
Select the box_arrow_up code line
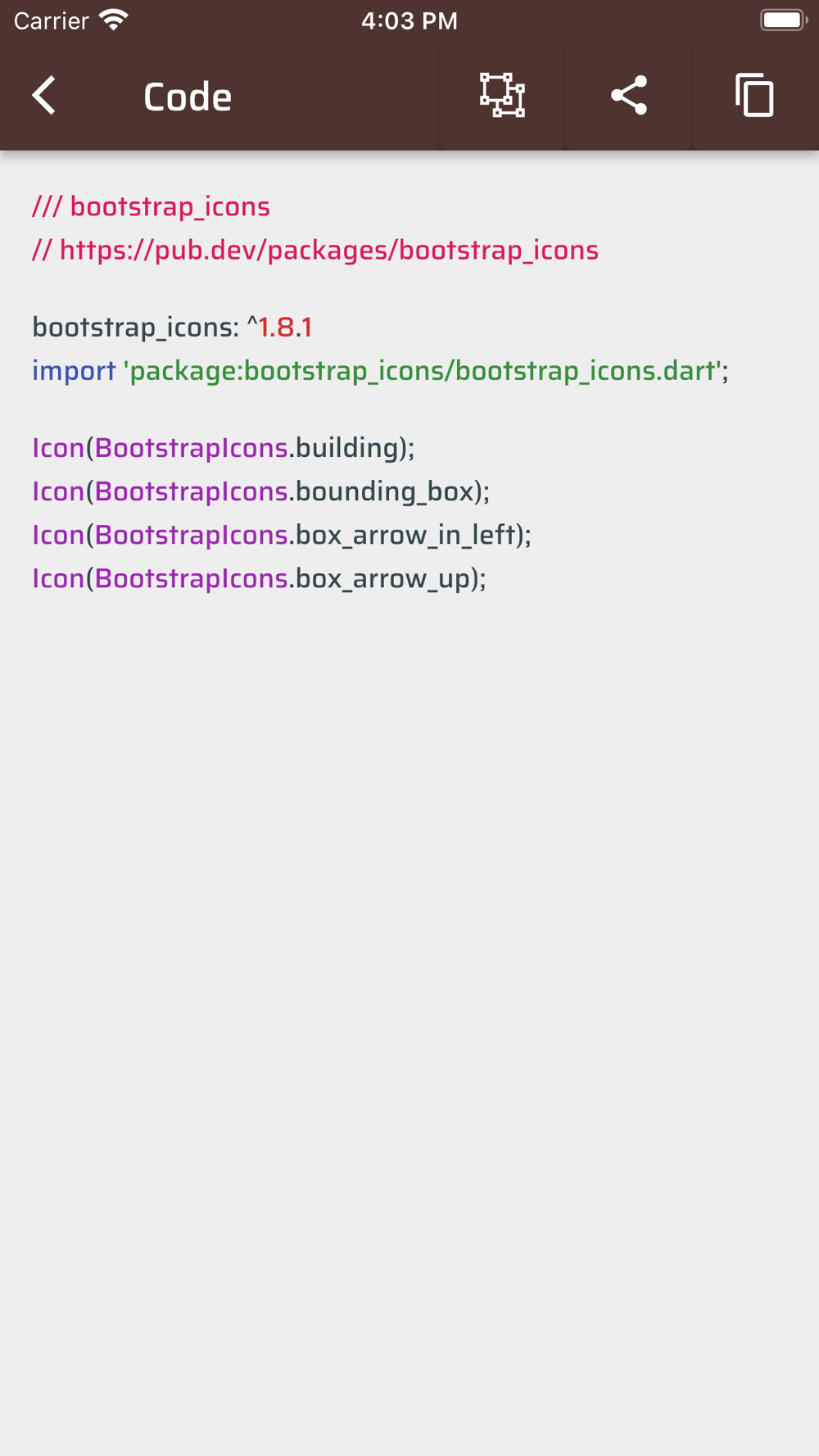259,579
